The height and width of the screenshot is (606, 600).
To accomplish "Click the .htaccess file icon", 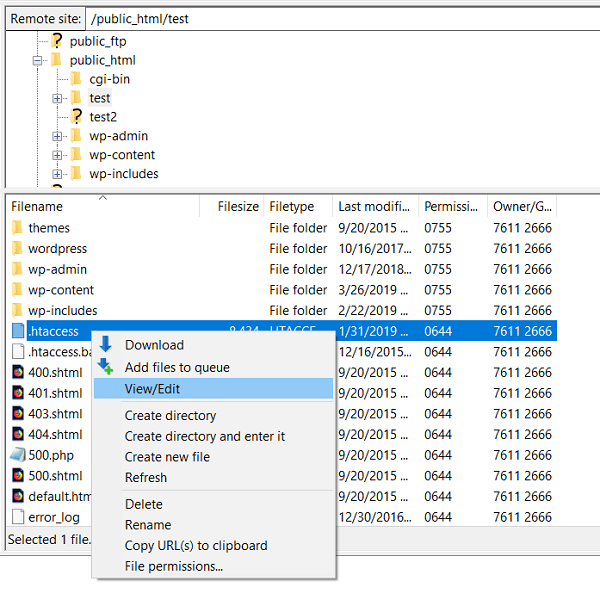I will tap(18, 331).
